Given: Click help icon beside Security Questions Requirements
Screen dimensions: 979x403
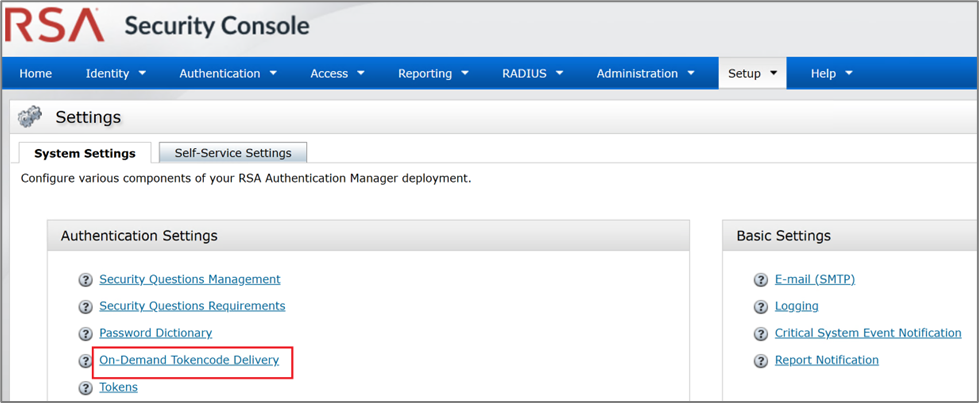Looking at the screenshot, I should (85, 307).
